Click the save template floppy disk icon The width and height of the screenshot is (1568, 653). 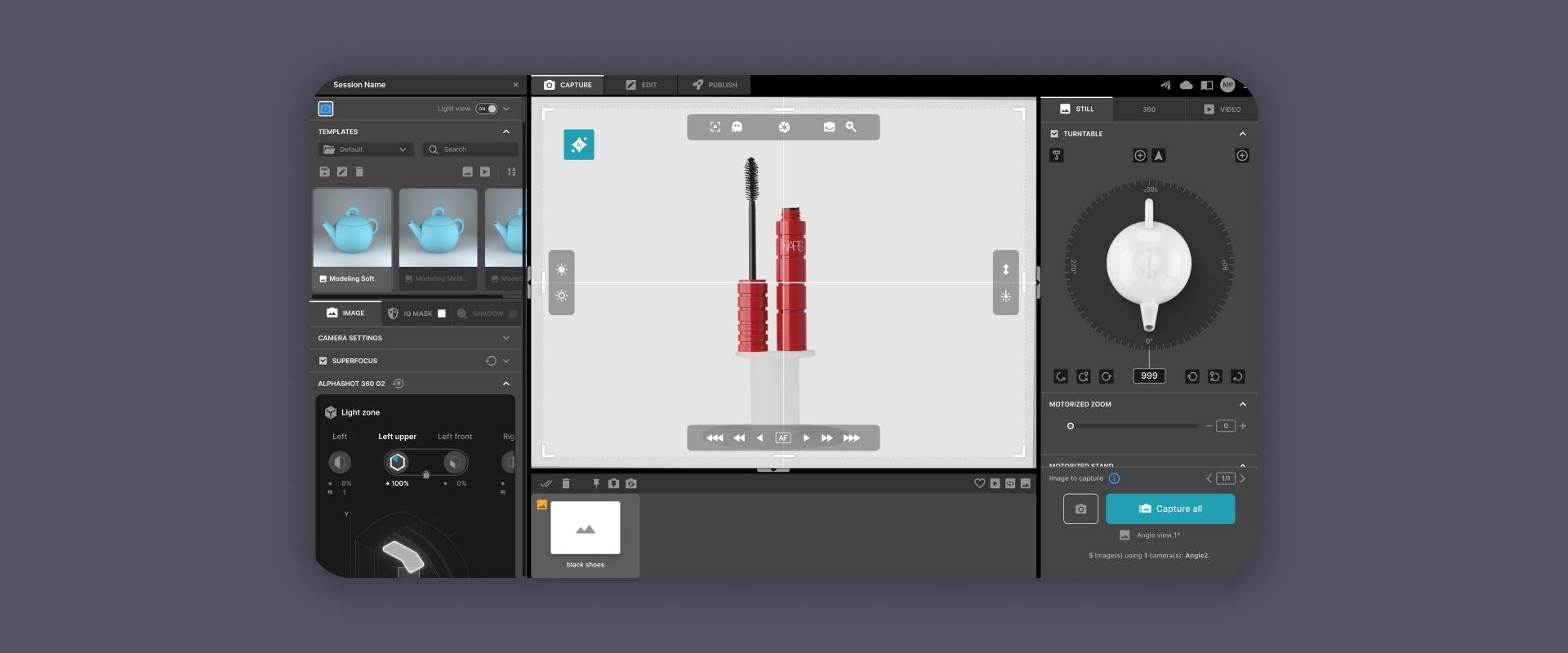pyautogui.click(x=324, y=172)
